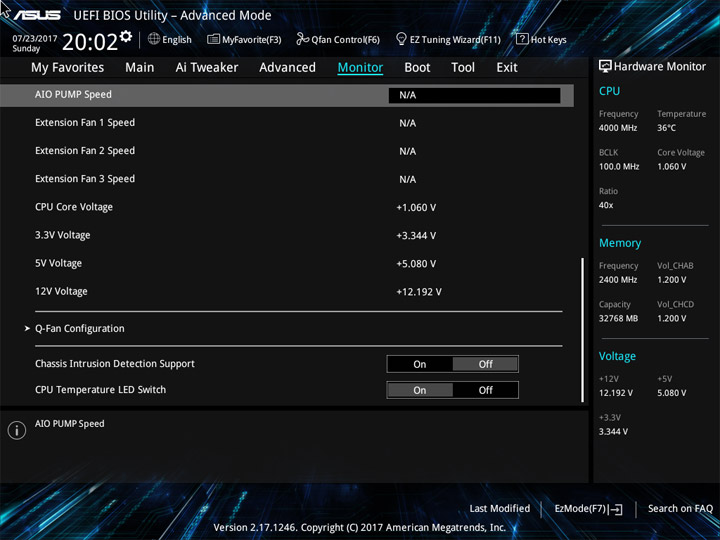Select the 5V Voltage row
Image resolution: width=720 pixels, height=540 pixels.
coord(58,263)
